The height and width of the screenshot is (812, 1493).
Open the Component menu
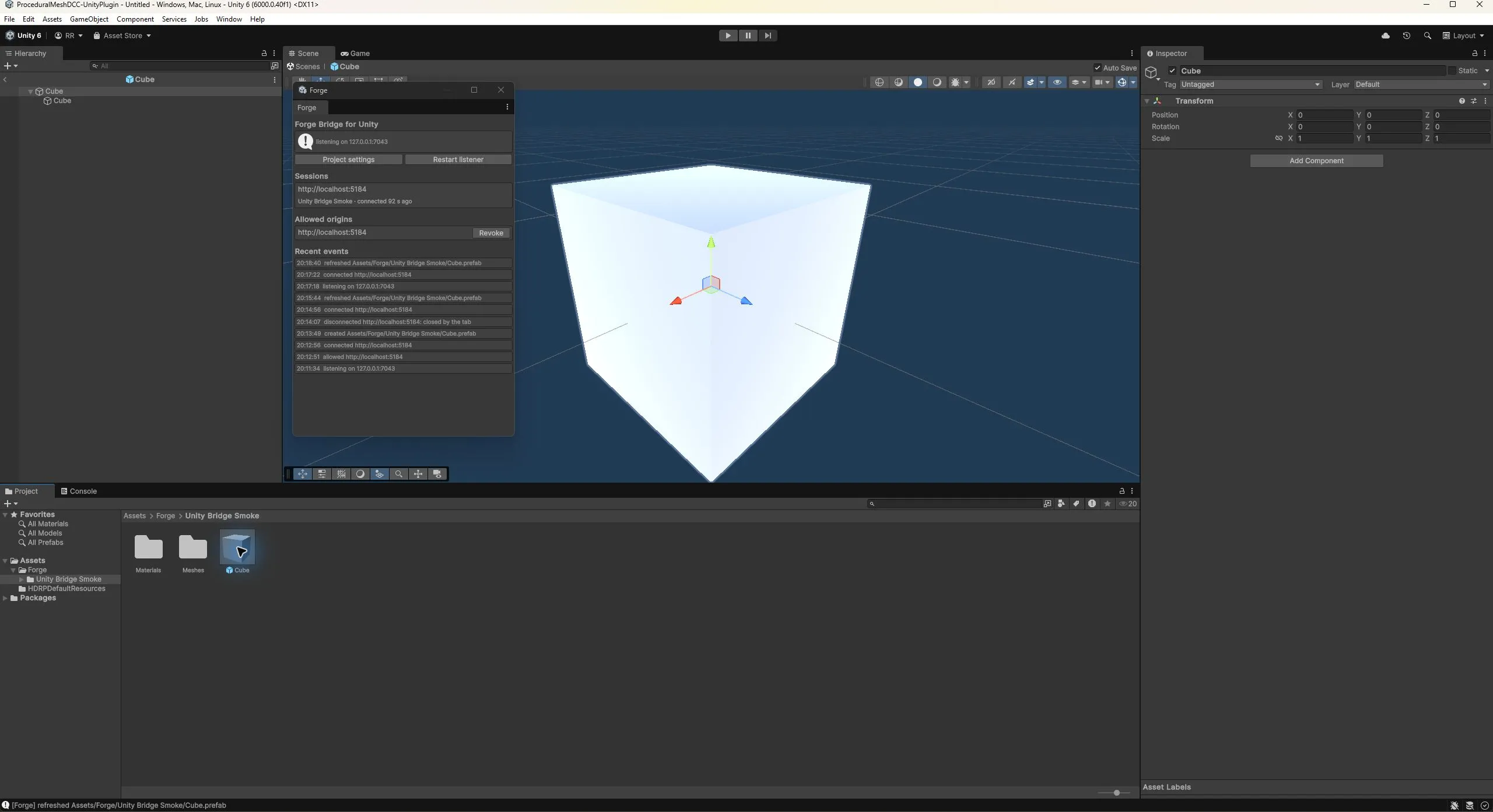pyautogui.click(x=135, y=19)
